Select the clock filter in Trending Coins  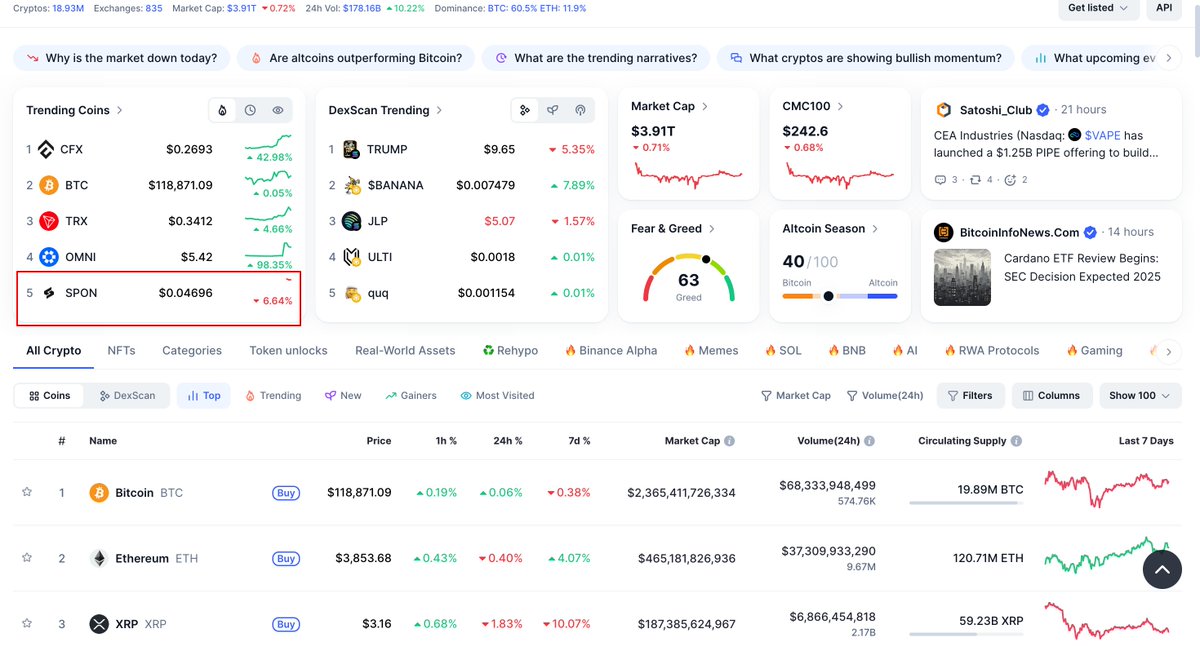point(250,110)
